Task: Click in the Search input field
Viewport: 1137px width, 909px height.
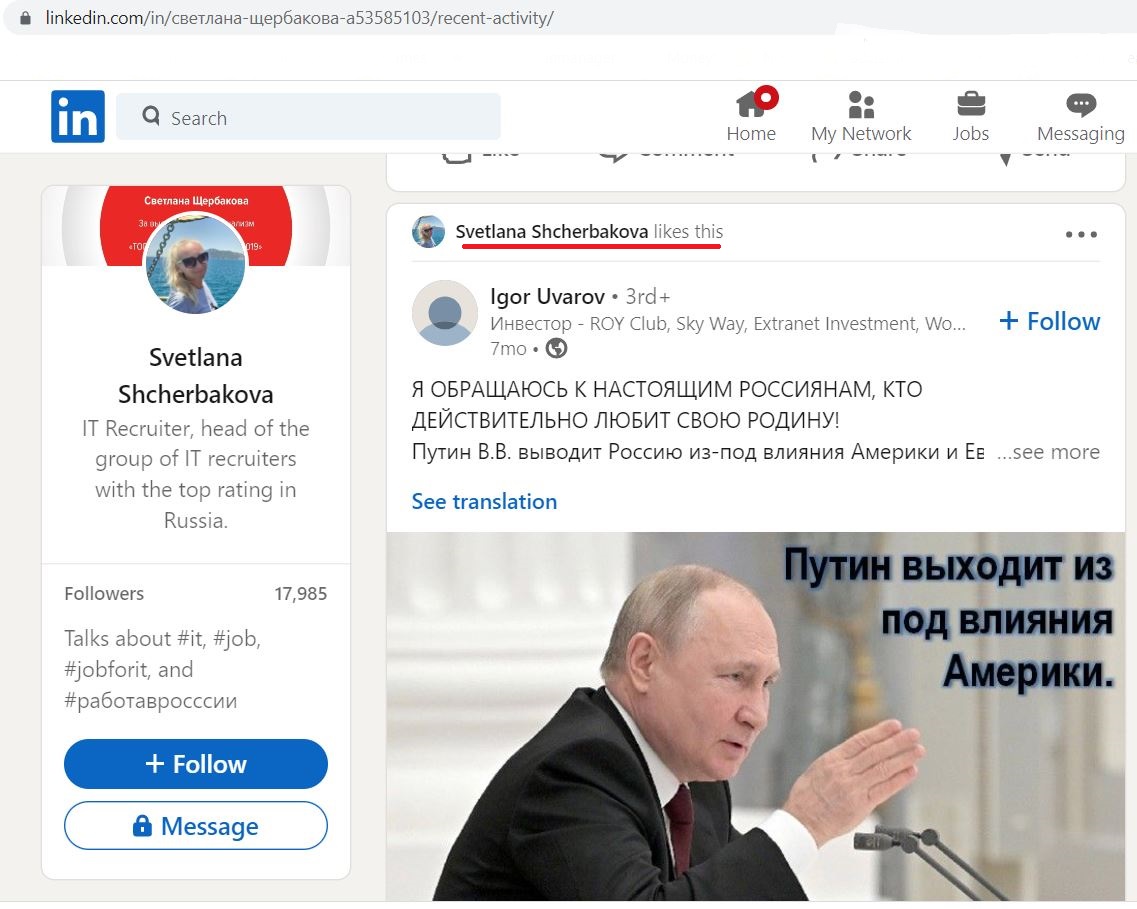Action: [308, 116]
